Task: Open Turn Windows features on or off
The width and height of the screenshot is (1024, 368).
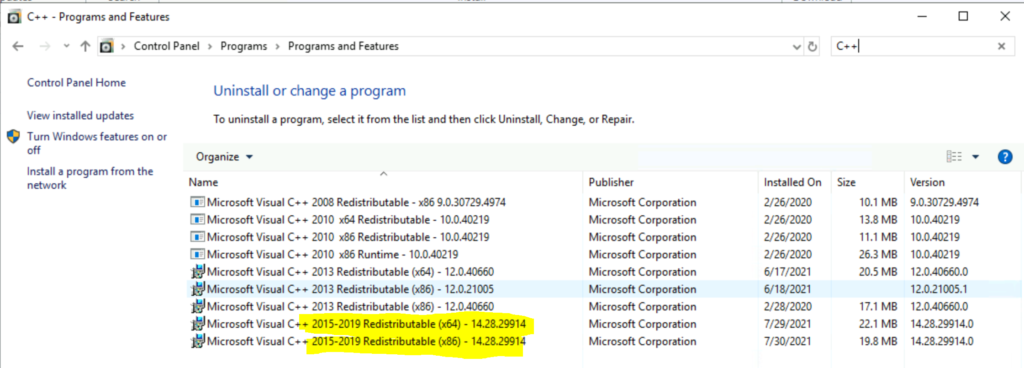Action: coord(97,143)
